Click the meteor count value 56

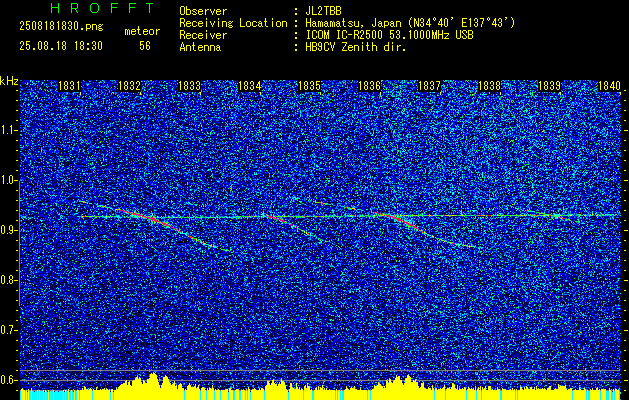tap(145, 46)
